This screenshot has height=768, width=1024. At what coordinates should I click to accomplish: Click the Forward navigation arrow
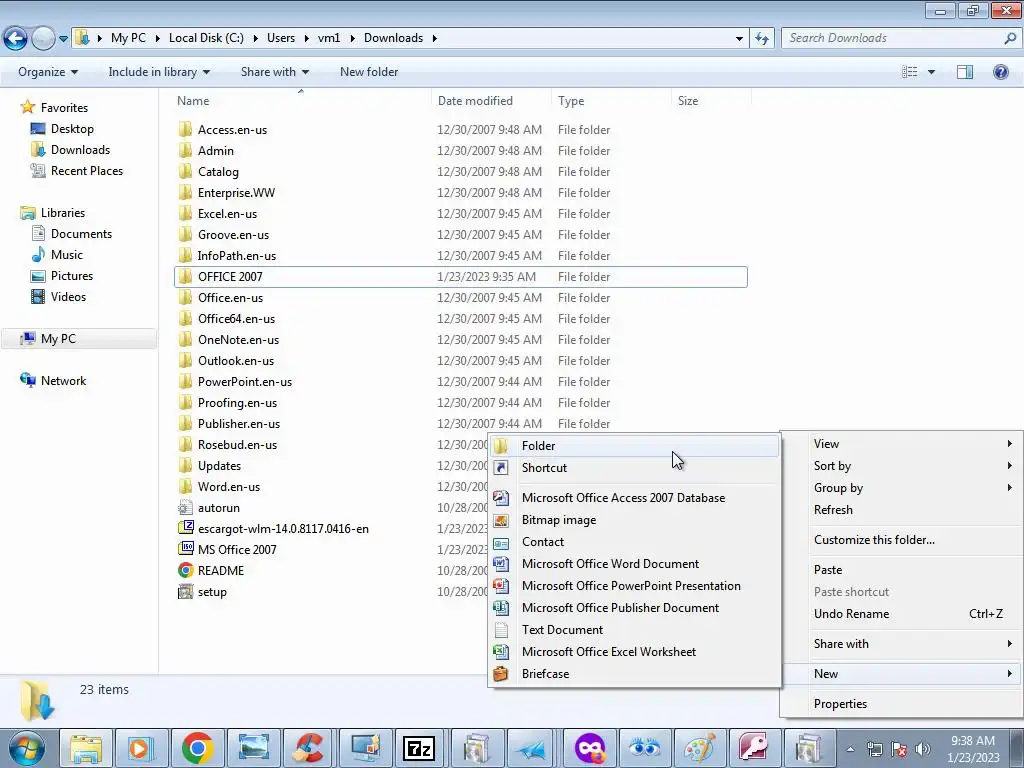[x=43, y=39]
